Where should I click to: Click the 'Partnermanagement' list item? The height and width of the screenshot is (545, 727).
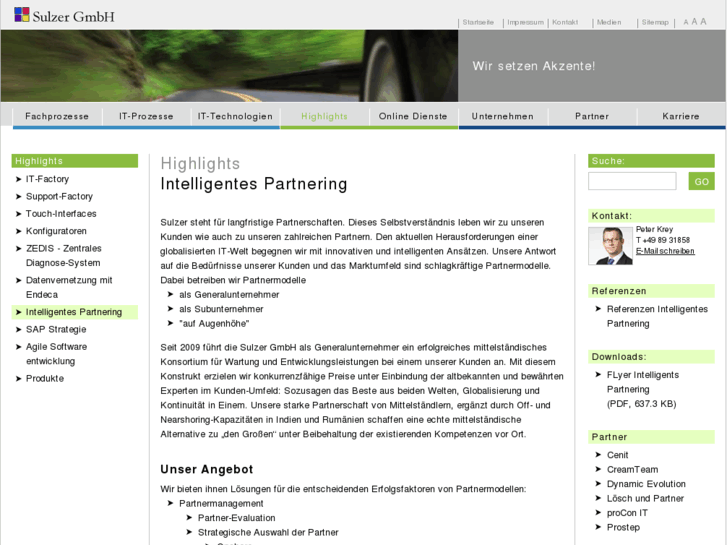(221, 503)
